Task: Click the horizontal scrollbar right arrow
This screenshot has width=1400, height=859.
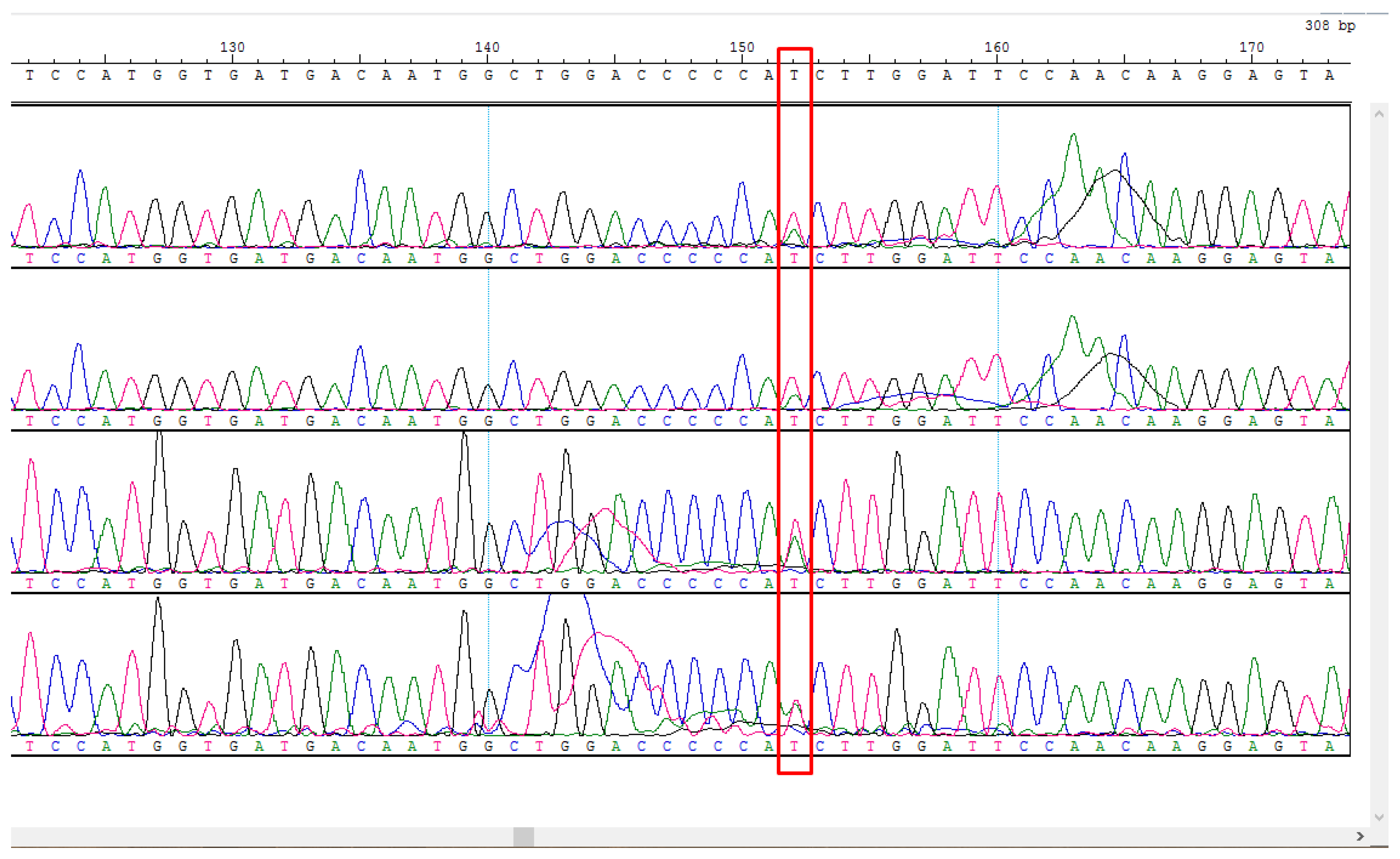Action: (1360, 836)
